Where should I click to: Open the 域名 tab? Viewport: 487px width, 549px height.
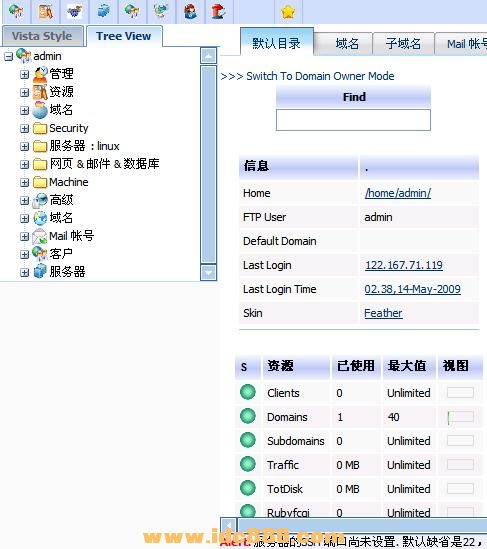click(x=347, y=44)
